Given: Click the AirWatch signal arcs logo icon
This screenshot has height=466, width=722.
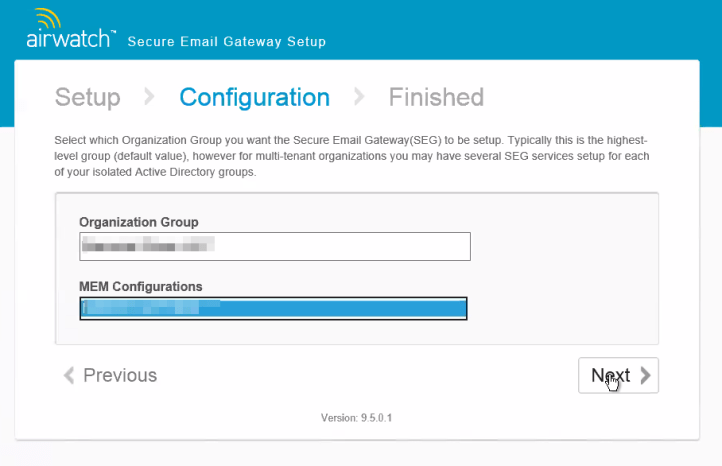Looking at the screenshot, I should tap(45, 19).
